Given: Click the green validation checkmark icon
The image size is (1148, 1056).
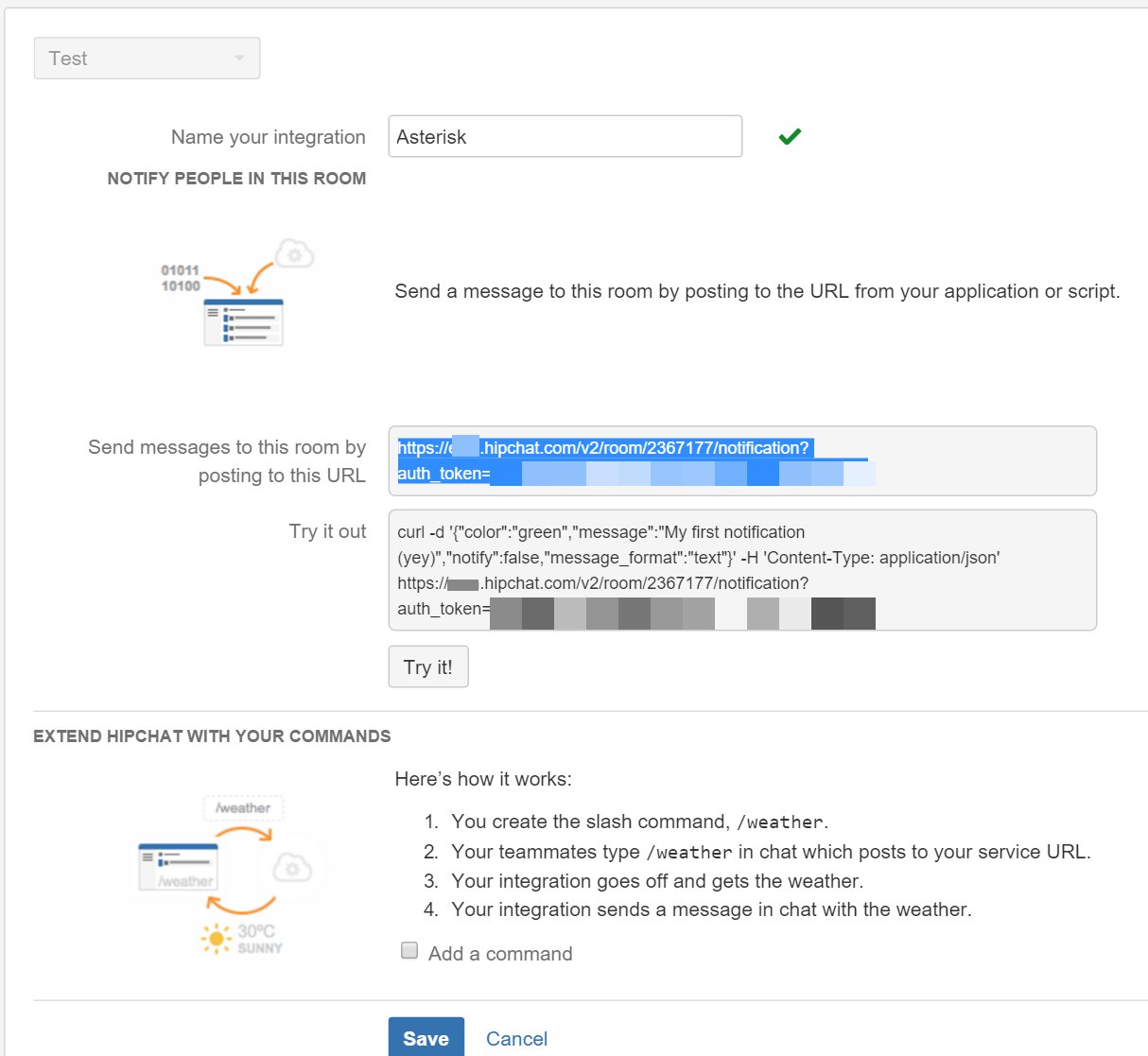Looking at the screenshot, I should click(x=790, y=137).
